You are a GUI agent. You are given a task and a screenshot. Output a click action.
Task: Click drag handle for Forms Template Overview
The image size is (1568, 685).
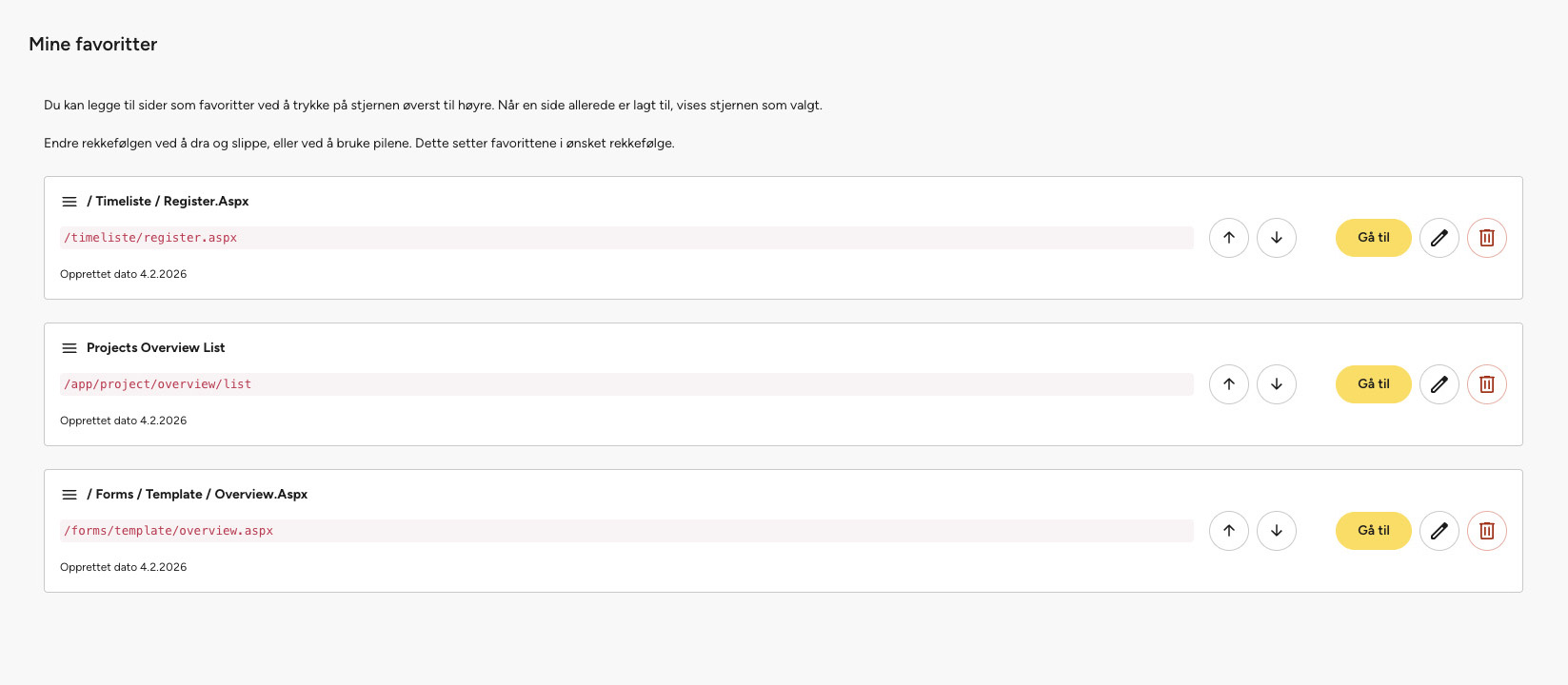pyautogui.click(x=69, y=495)
